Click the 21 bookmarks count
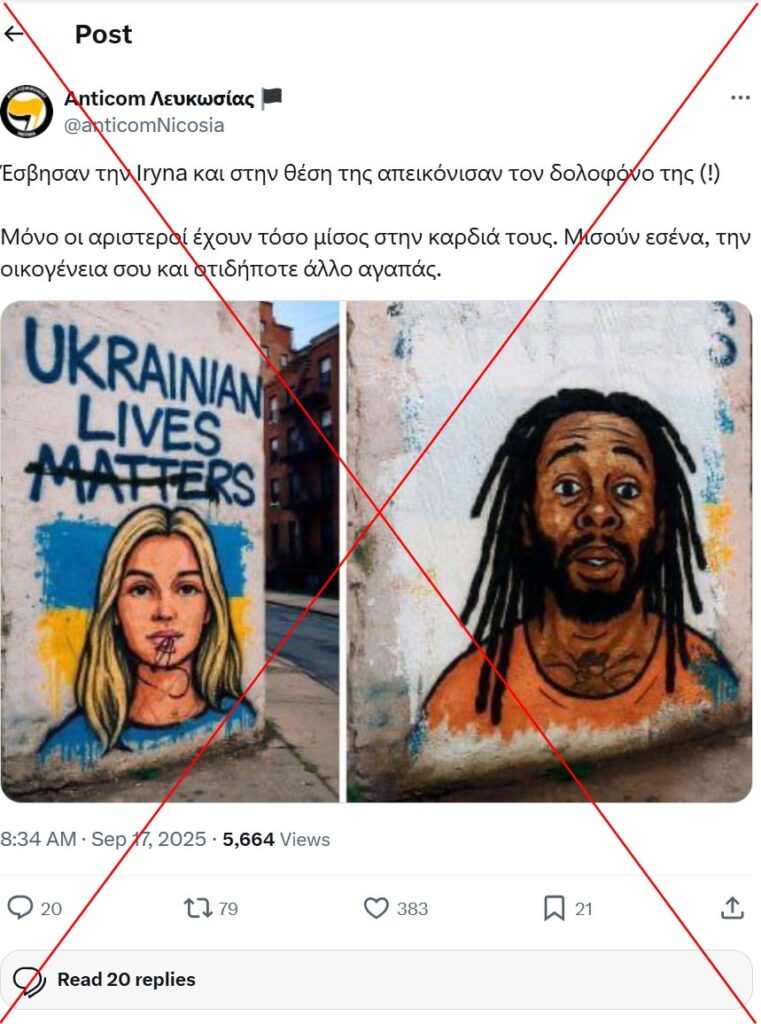Screen dimensions: 761x1024 coord(583,908)
